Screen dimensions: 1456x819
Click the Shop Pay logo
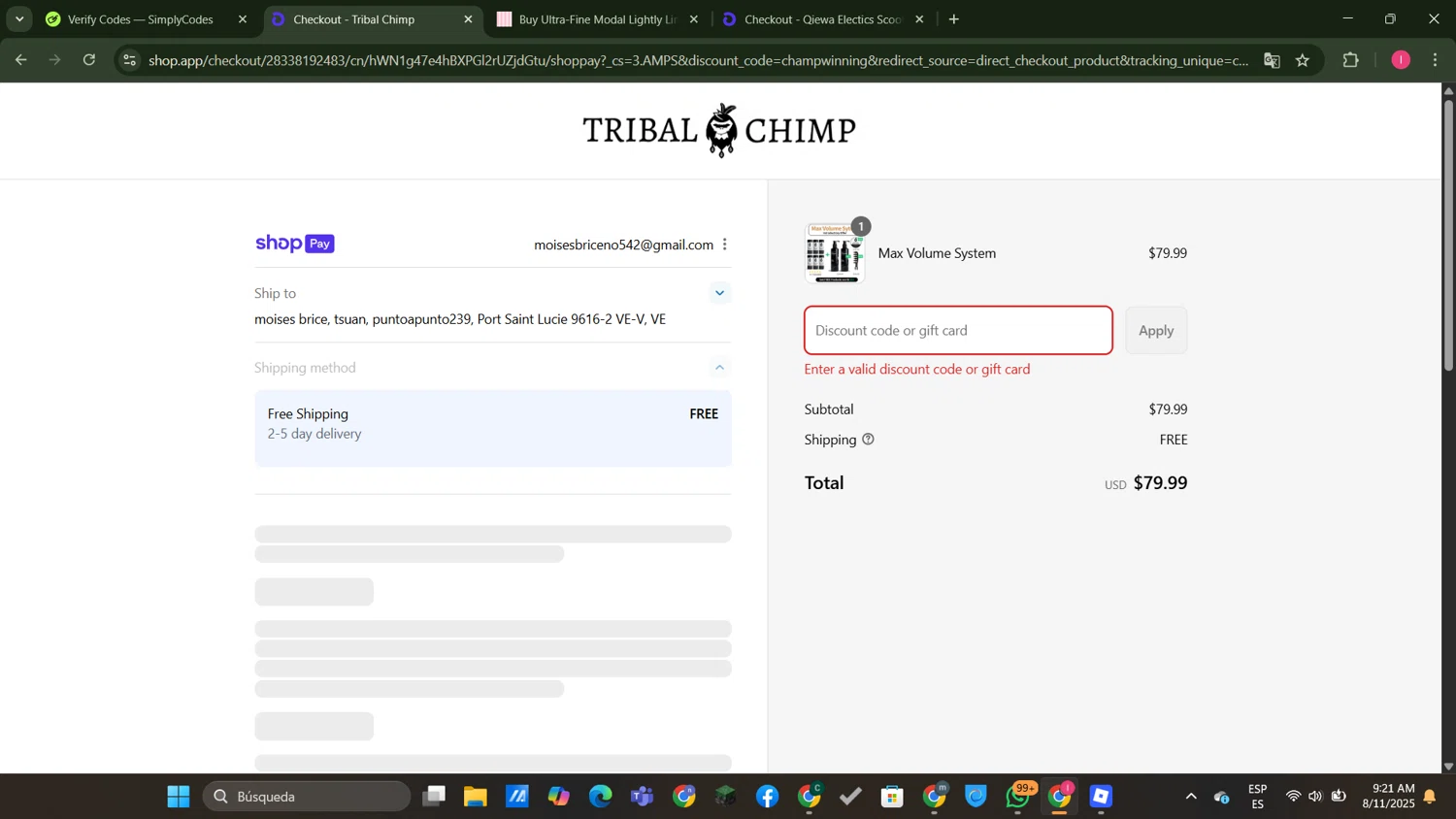point(295,244)
